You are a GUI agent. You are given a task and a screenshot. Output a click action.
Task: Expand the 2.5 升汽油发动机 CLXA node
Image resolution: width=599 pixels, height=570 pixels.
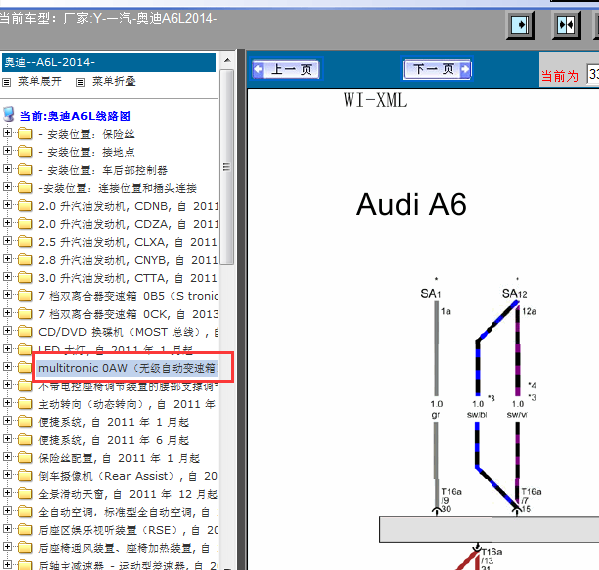[x=7, y=241]
